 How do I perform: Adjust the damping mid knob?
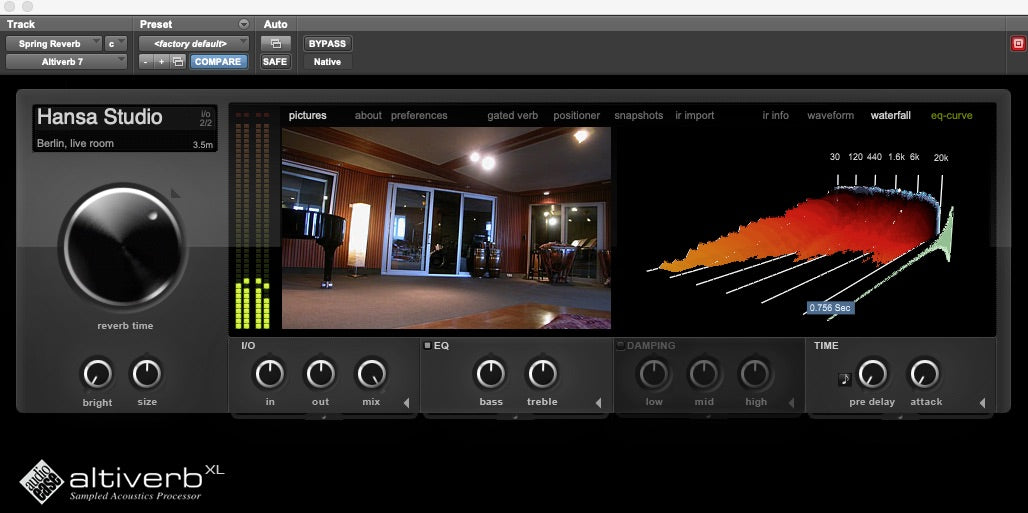704,374
